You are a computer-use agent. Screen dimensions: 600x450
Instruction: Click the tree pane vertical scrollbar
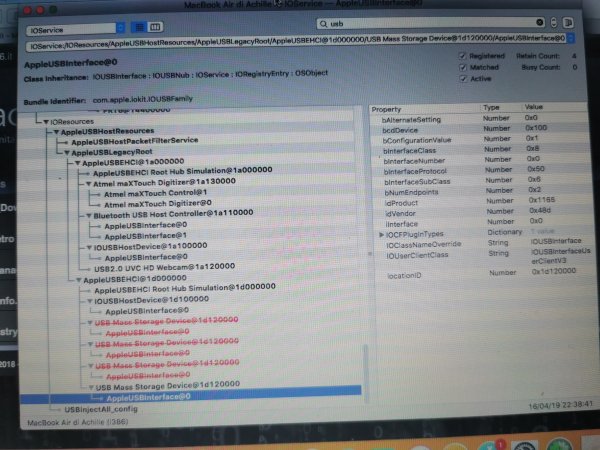tap(366, 373)
